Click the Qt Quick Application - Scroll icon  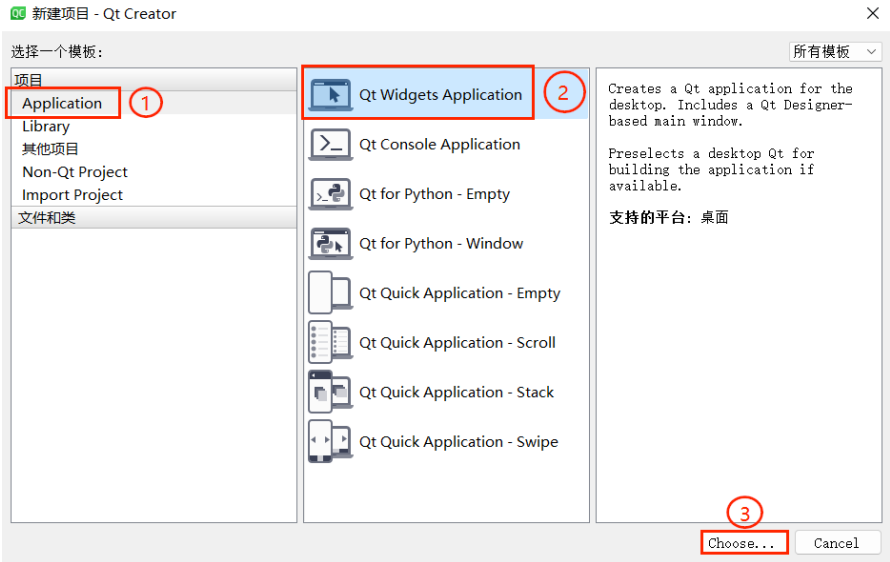[x=330, y=342]
